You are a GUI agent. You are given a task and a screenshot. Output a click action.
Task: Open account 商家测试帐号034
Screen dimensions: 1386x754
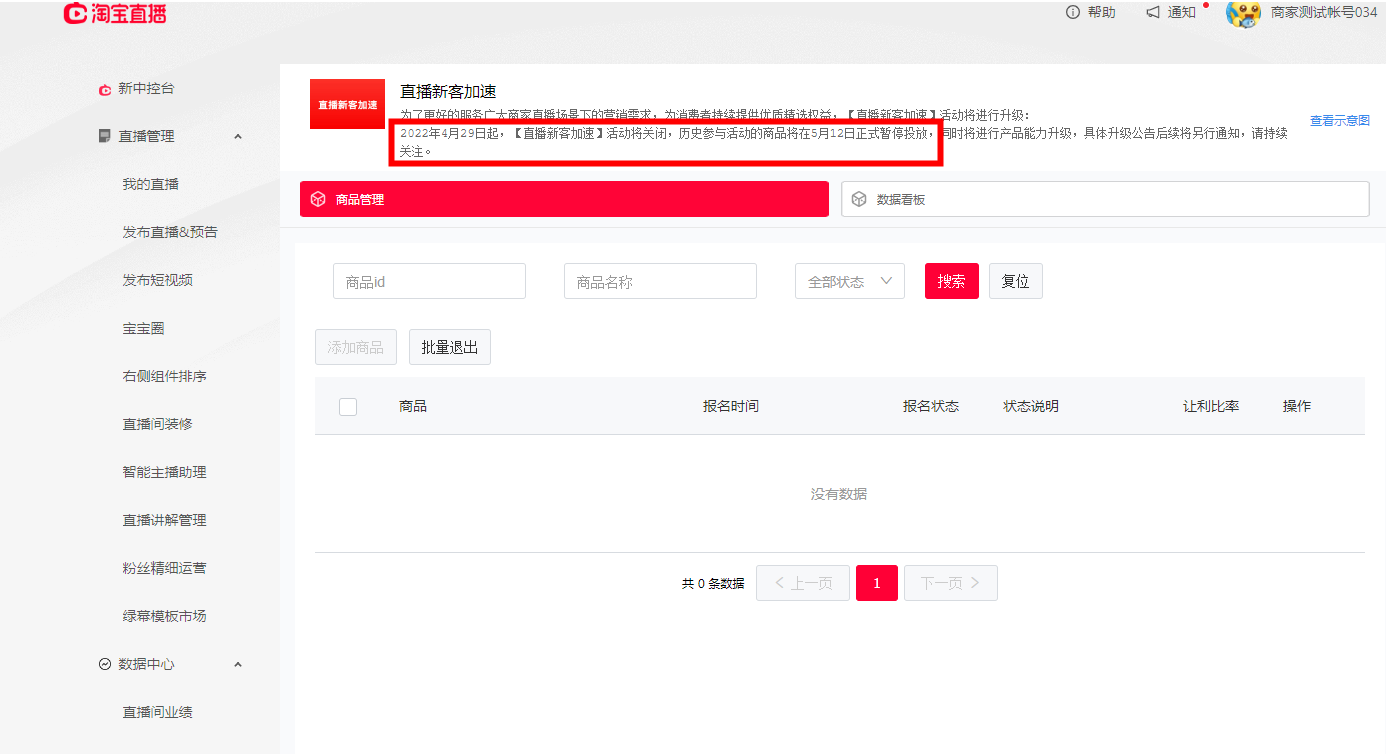pyautogui.click(x=1324, y=12)
